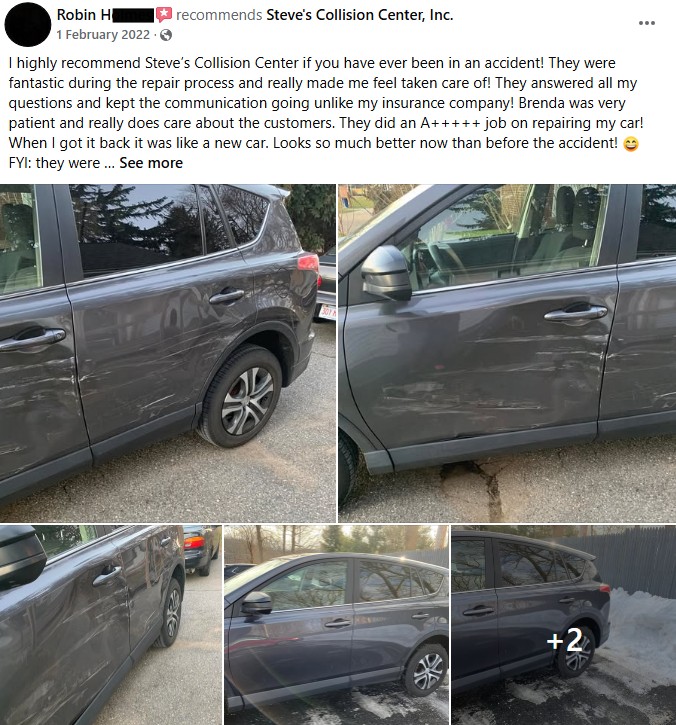The height and width of the screenshot is (725, 676).
Task: Open Steve's Collision Center, Inc. page link
Action: point(360,15)
